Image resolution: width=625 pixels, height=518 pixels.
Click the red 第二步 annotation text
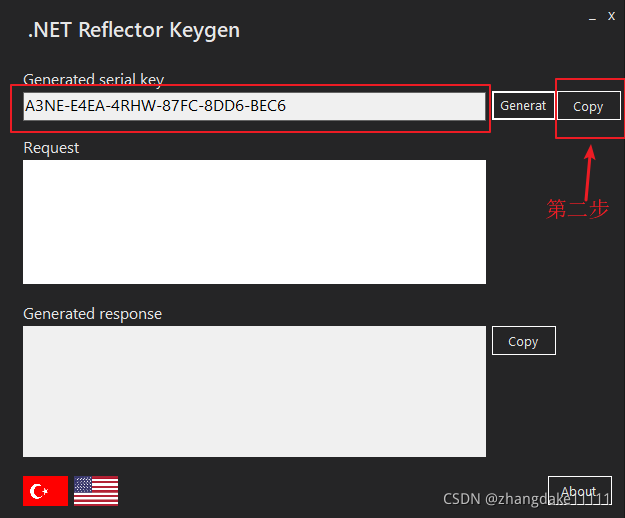tap(578, 209)
